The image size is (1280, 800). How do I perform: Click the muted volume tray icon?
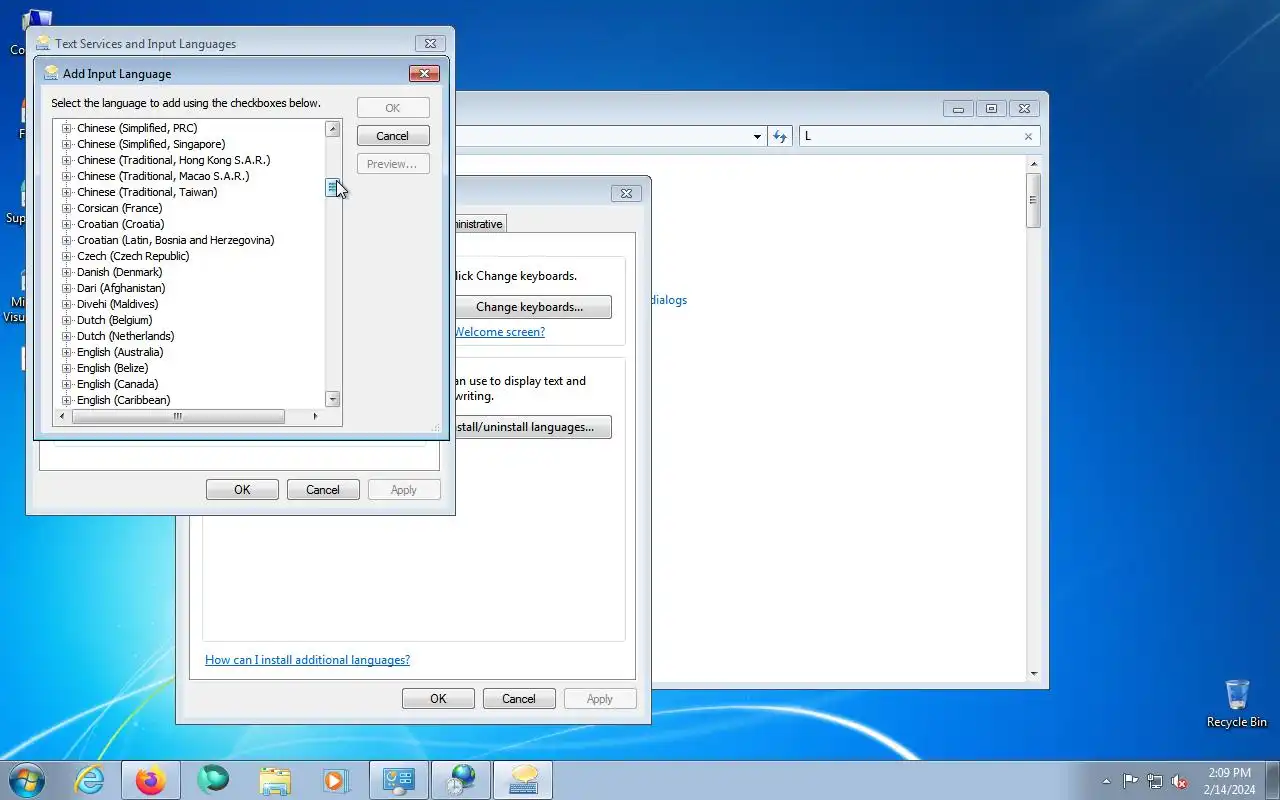pos(1180,782)
